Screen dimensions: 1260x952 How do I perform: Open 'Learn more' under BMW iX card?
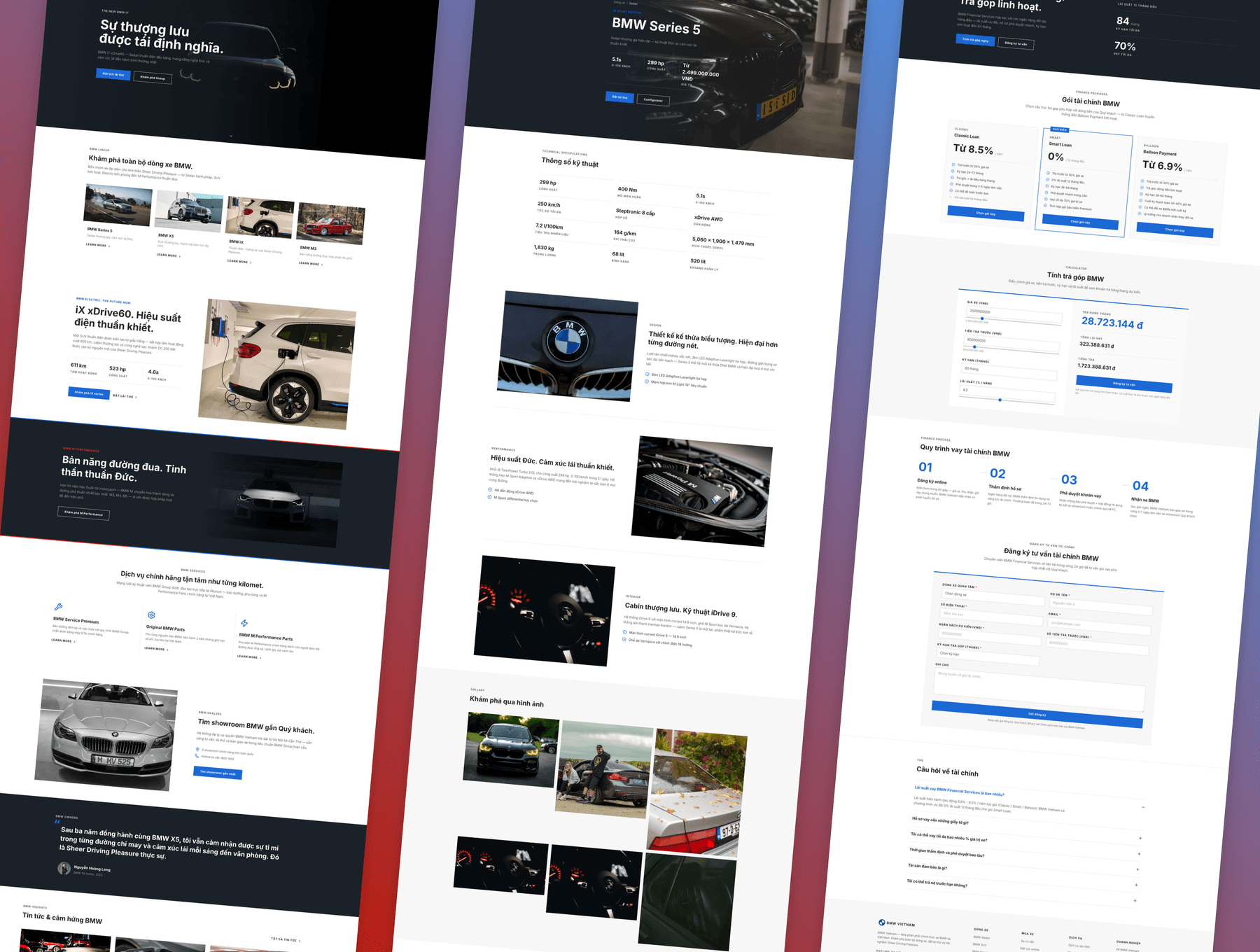coord(239,261)
